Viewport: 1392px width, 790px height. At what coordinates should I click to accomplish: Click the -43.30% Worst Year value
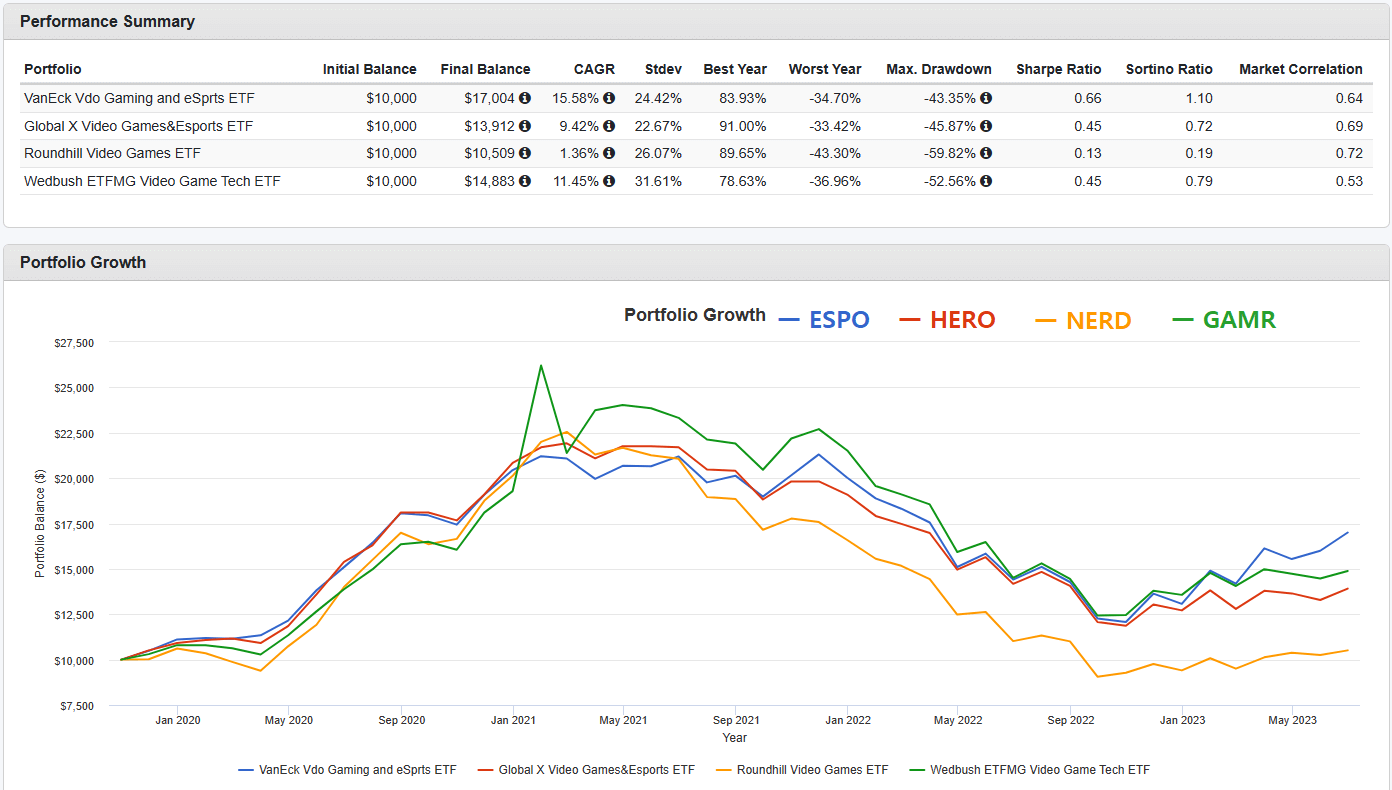tap(836, 153)
